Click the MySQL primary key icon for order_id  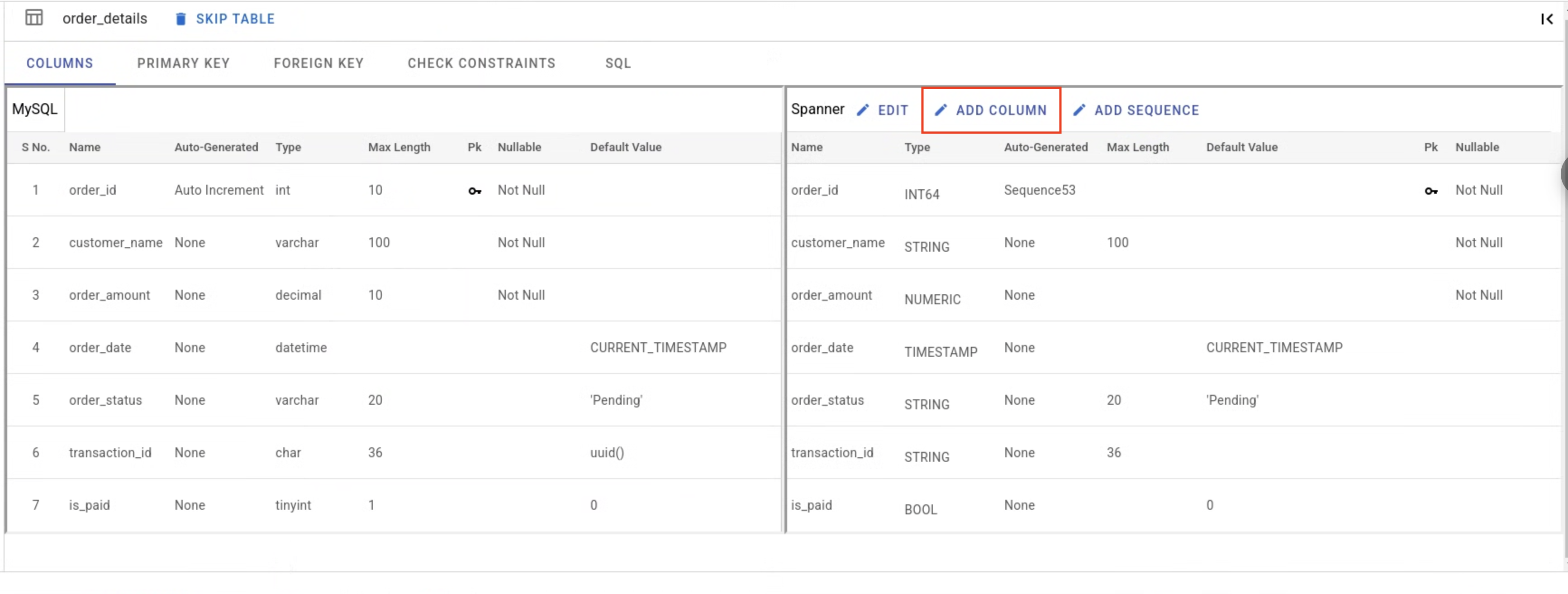pyautogui.click(x=475, y=192)
